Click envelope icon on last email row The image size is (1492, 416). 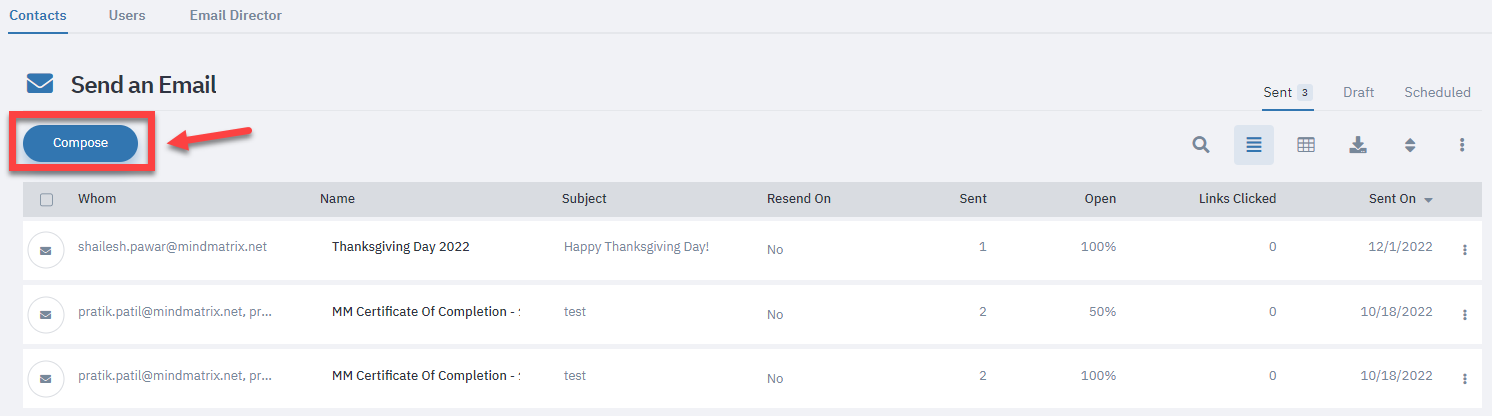(45, 378)
